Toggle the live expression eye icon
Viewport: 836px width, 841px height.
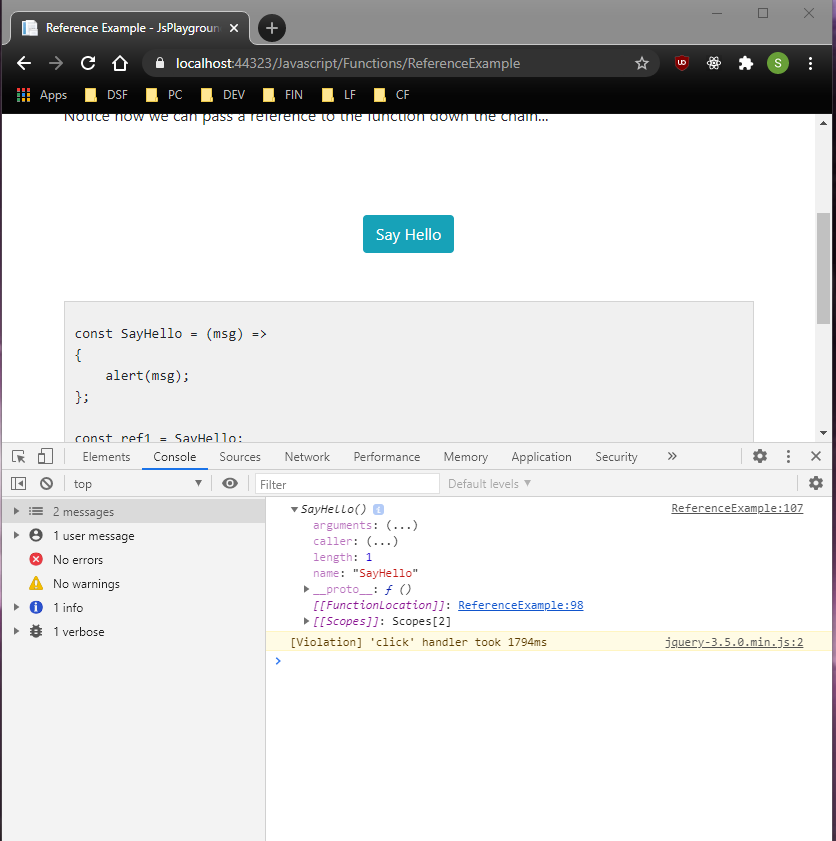click(231, 484)
